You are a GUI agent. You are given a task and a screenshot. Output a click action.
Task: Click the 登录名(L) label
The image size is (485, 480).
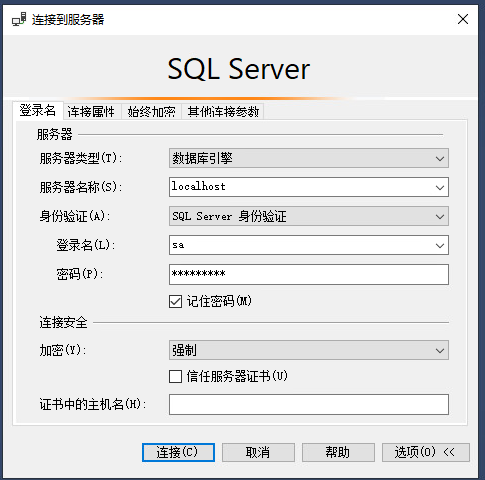tap(86, 245)
